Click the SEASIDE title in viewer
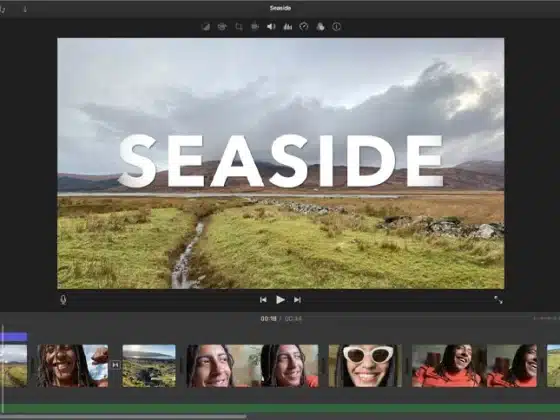 point(281,161)
